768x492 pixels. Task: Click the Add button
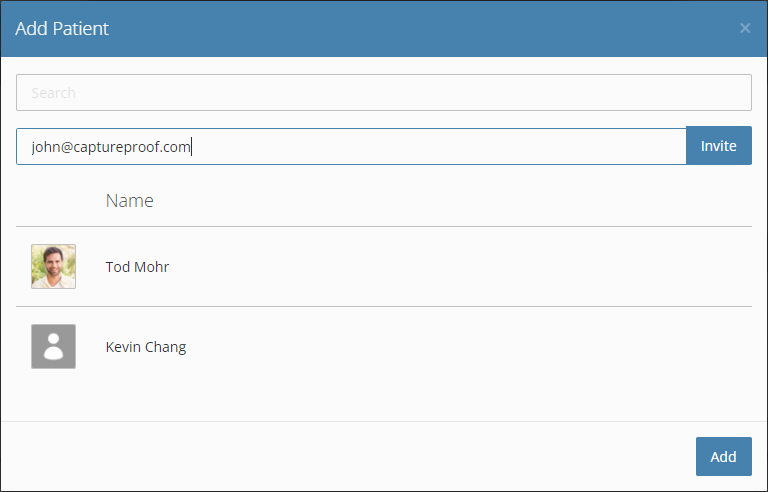coord(723,456)
